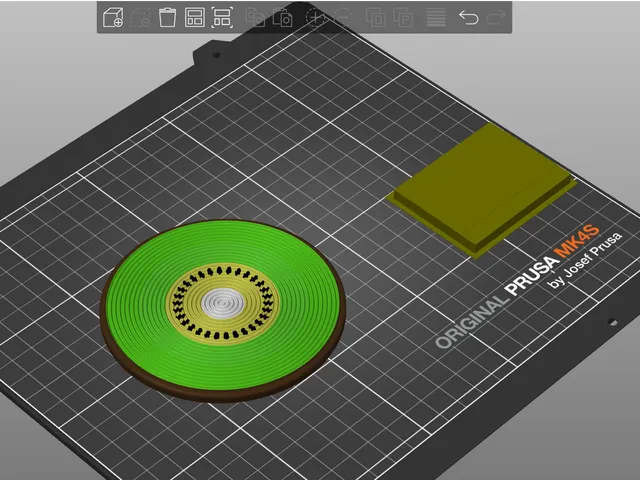Image resolution: width=640 pixels, height=480 pixels.
Task: Open the variable layer height tool
Action: click(436, 18)
